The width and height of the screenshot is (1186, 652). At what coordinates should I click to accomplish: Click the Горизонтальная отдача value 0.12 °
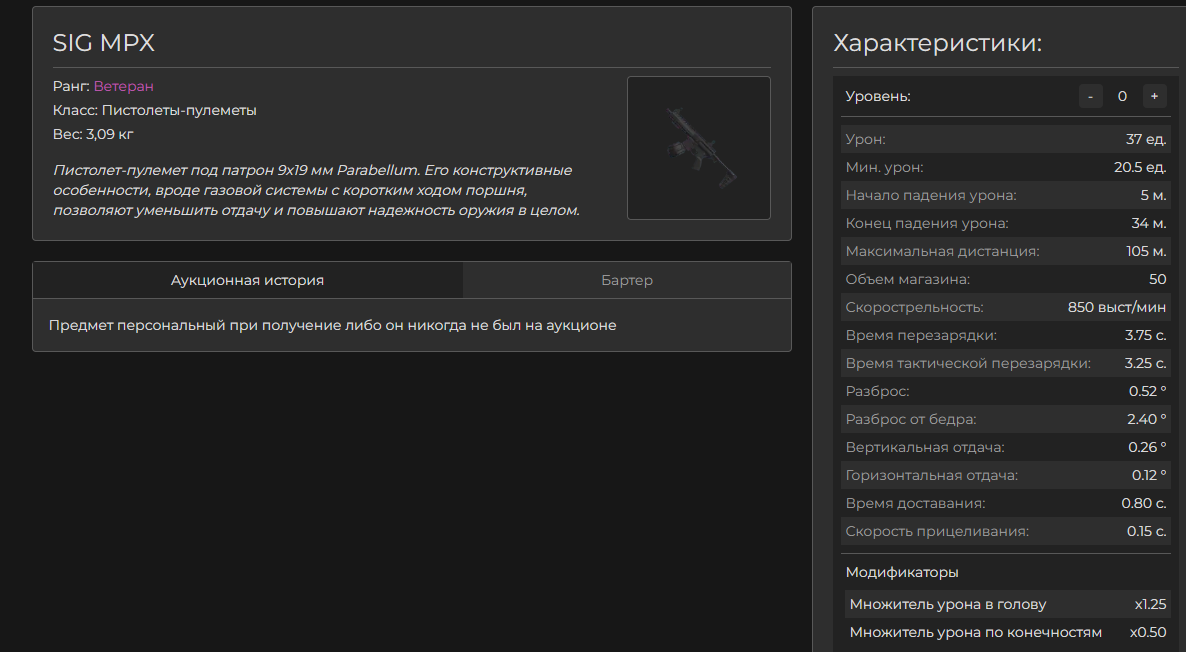click(1149, 475)
